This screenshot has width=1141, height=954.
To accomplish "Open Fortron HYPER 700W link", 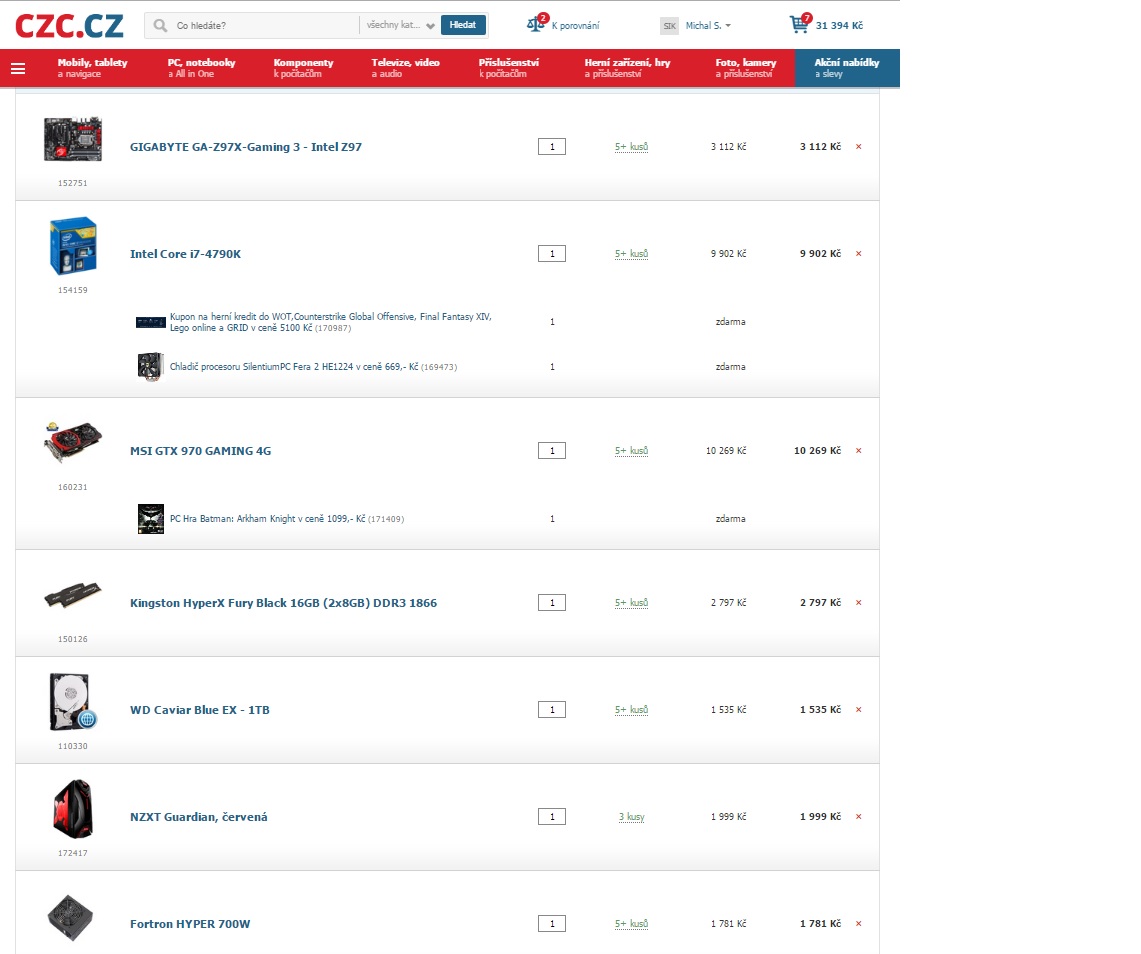I will pyautogui.click(x=190, y=924).
